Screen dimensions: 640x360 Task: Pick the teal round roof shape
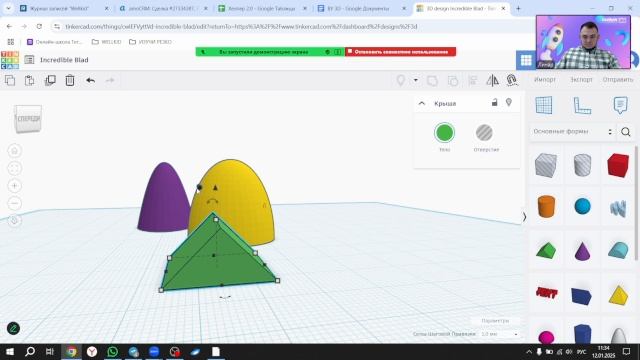[618, 250]
